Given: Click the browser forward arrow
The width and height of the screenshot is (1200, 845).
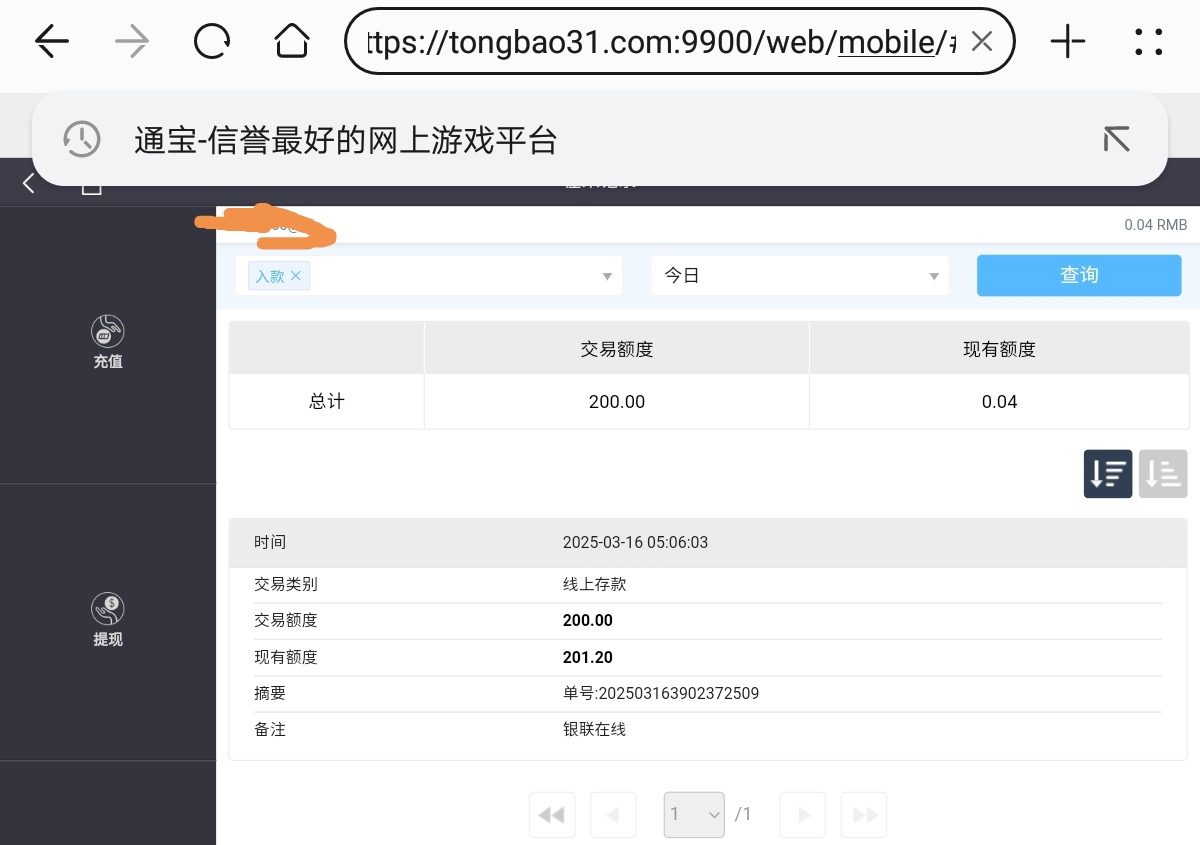Looking at the screenshot, I should click(x=131, y=41).
